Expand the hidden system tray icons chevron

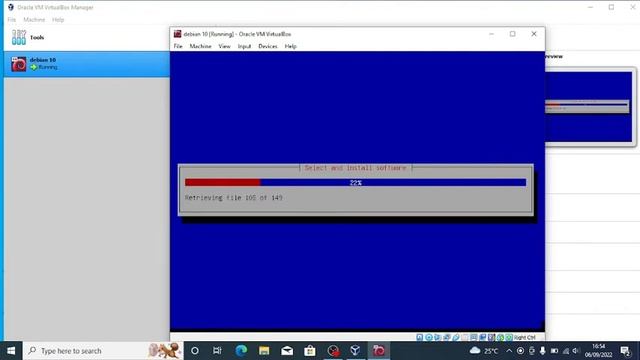(509, 351)
